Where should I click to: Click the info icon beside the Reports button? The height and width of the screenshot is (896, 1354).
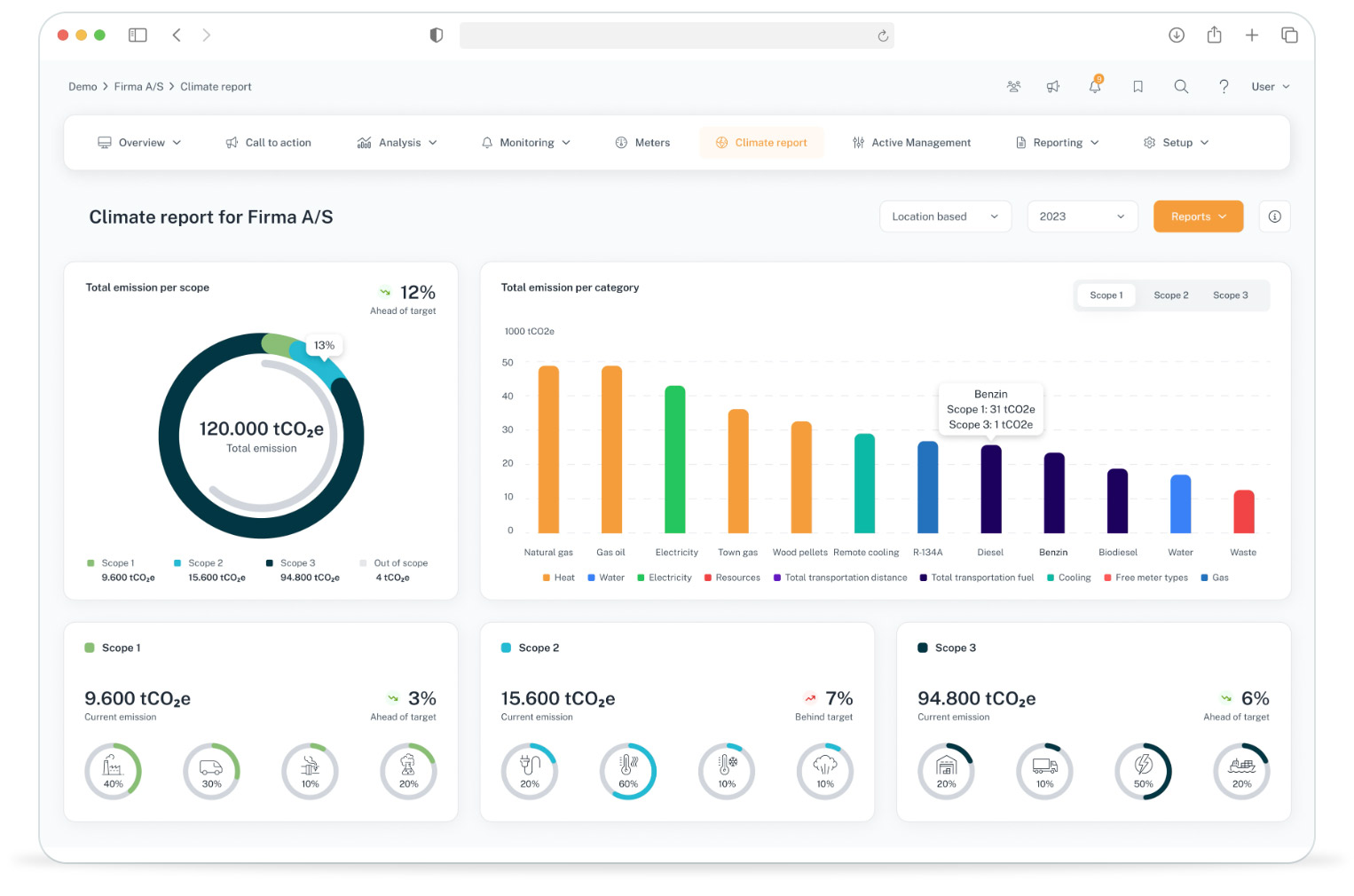point(1274,216)
